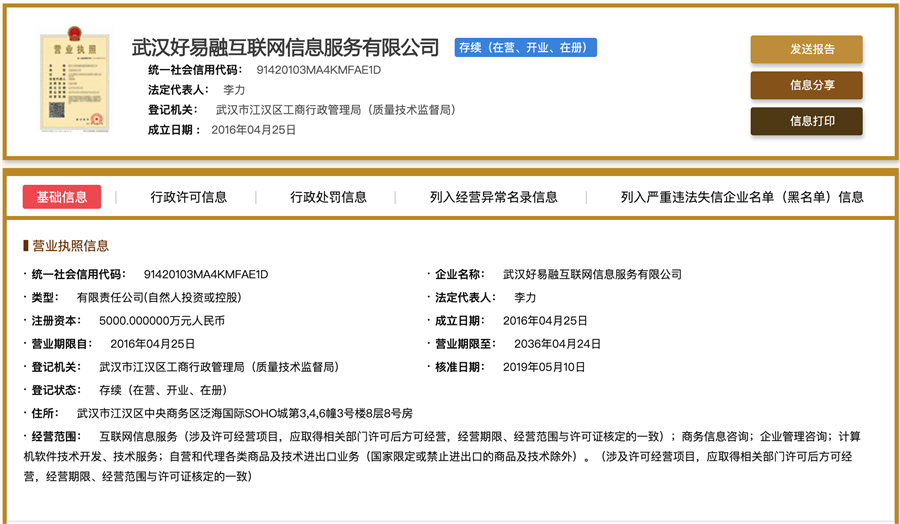Viewport: 900px width, 524px height.
Task: Click the 注册资本 field label
Action: (x=56, y=321)
